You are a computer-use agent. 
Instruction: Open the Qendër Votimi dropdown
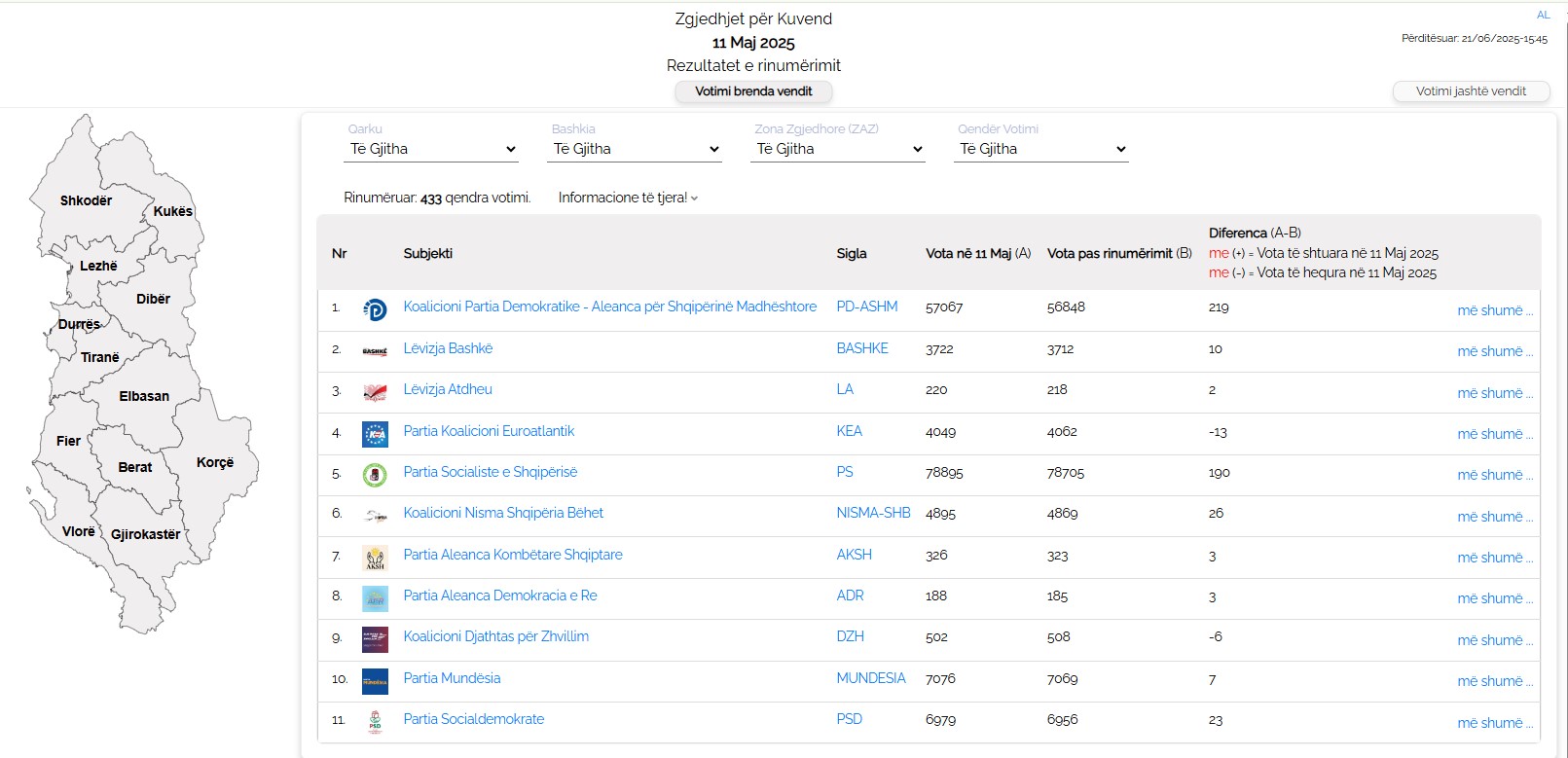click(x=1041, y=149)
